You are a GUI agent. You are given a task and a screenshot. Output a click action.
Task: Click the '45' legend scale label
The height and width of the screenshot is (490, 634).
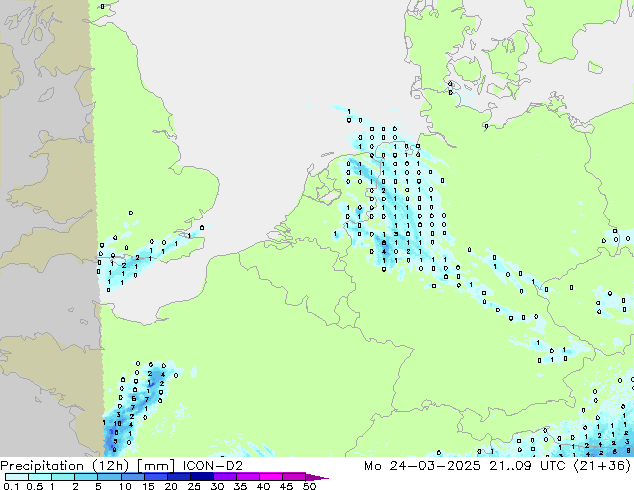coord(286,486)
